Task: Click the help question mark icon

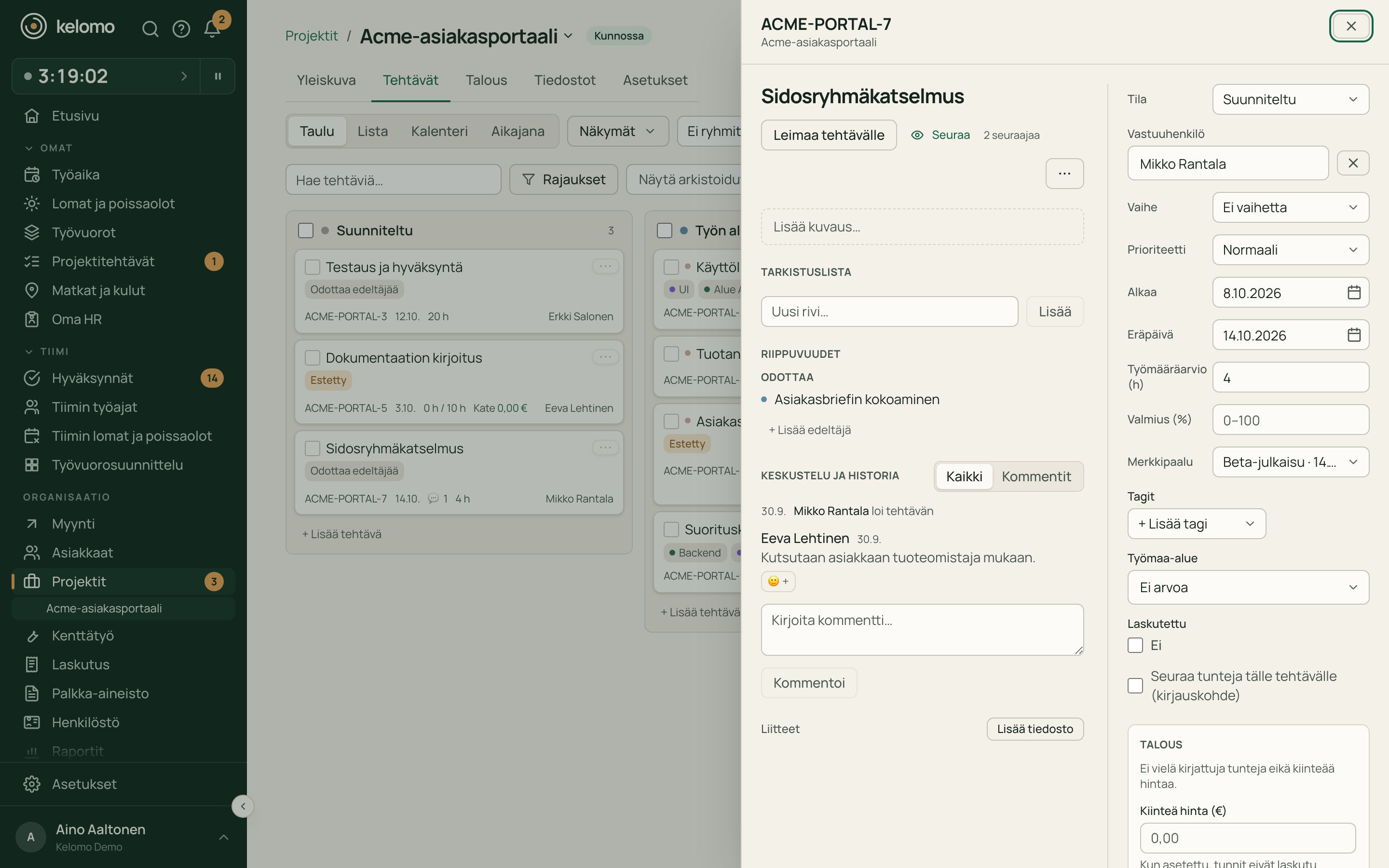Action: (x=181, y=28)
